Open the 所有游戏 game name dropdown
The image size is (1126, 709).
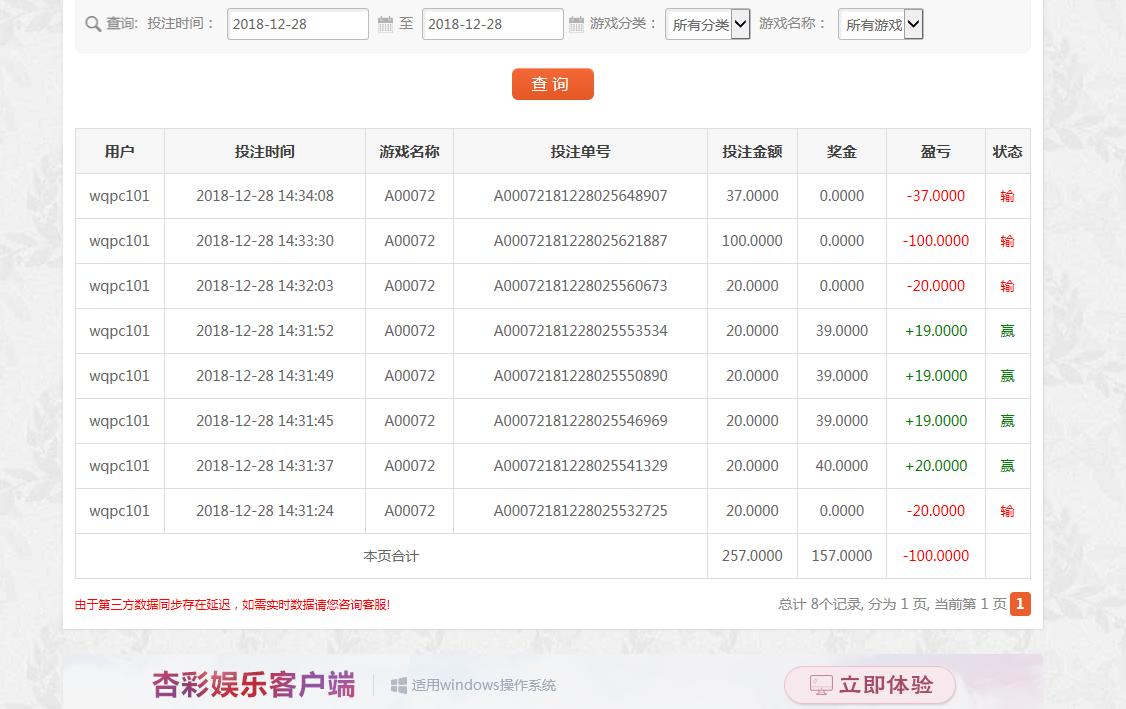coord(880,24)
